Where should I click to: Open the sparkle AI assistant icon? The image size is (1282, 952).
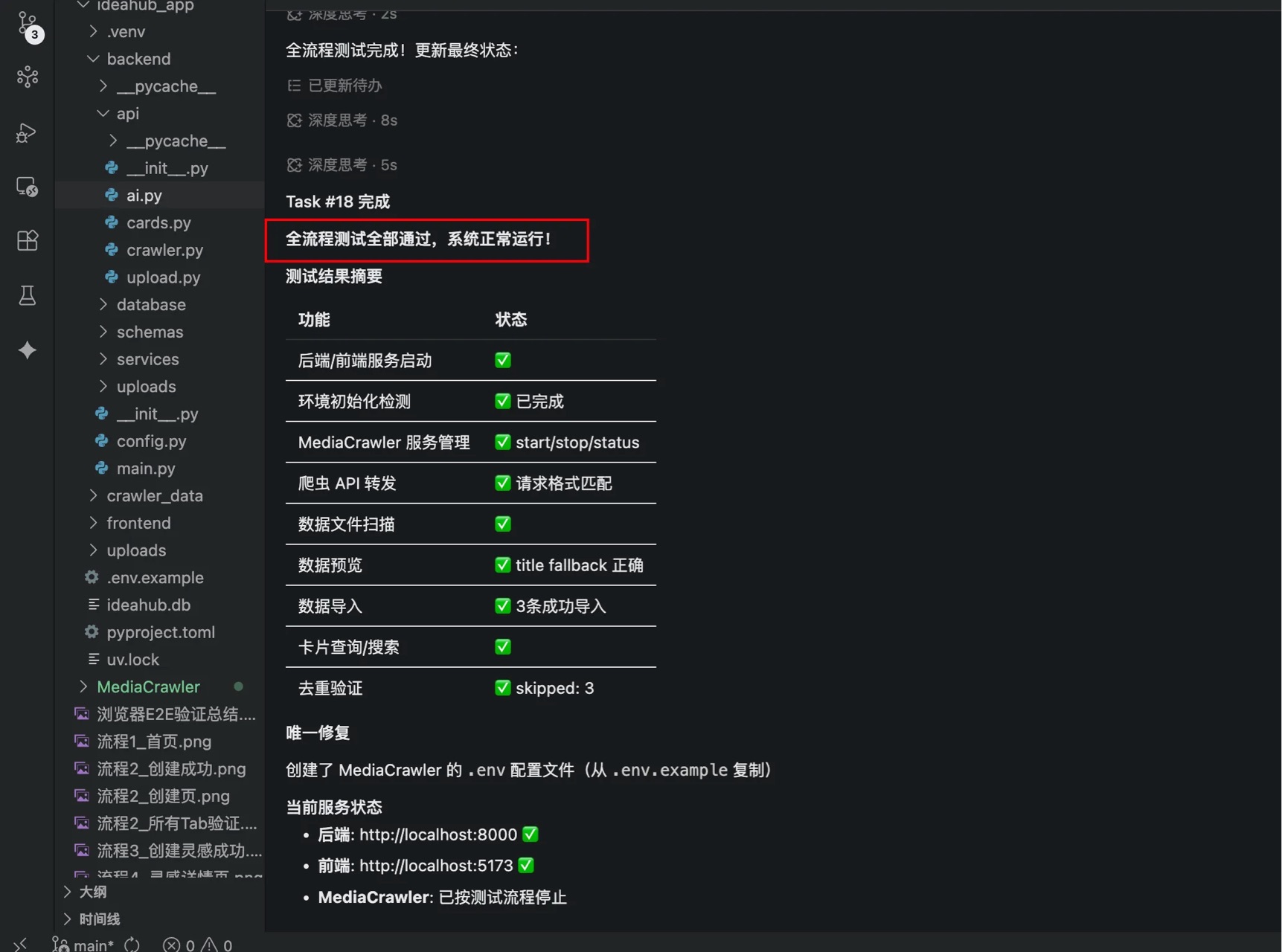[27, 350]
